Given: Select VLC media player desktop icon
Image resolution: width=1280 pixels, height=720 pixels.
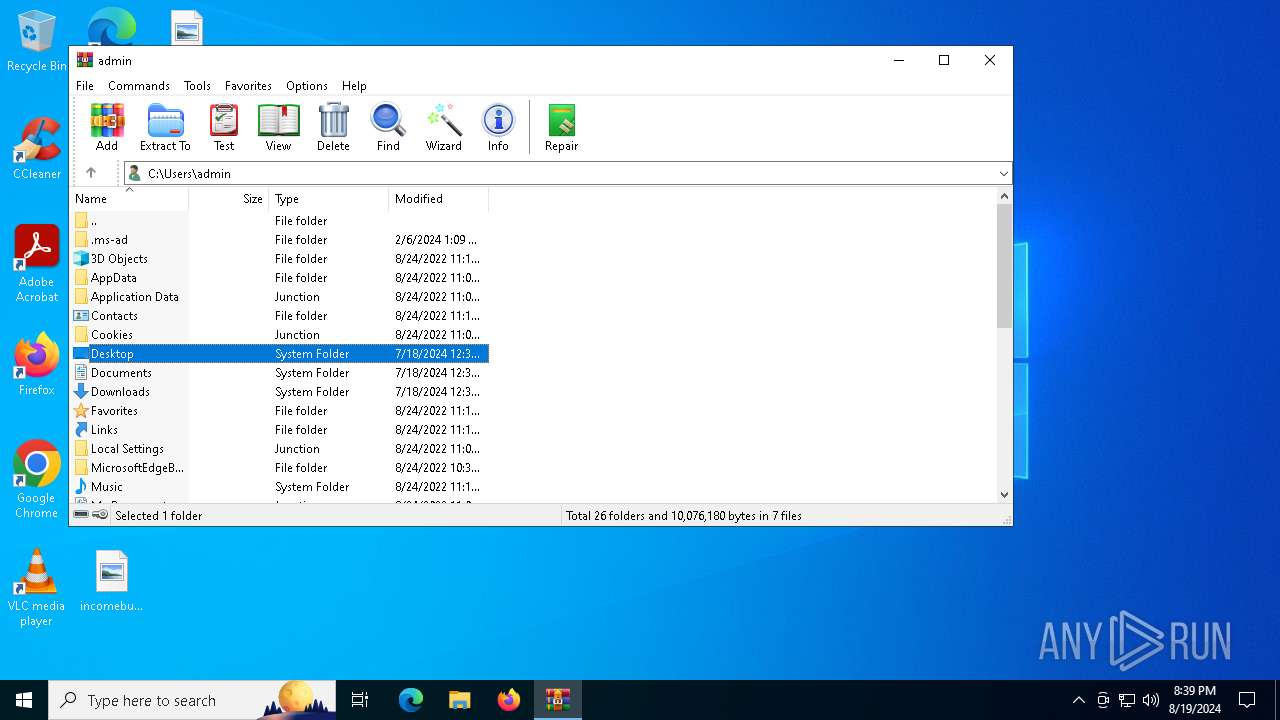Looking at the screenshot, I should [x=37, y=588].
